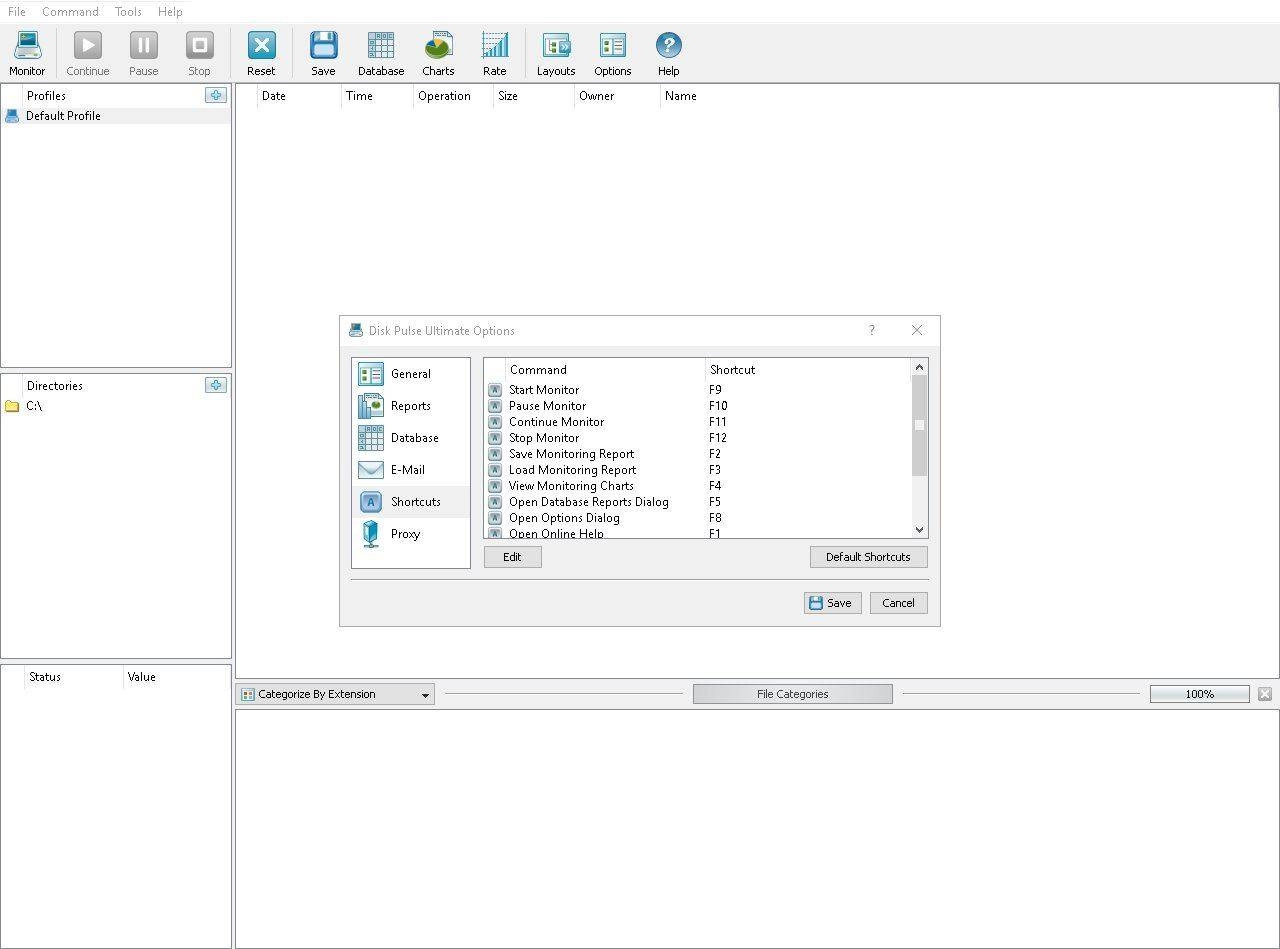1280x949 pixels.
Task: Click the dialog question-mark help button
Action: (871, 330)
